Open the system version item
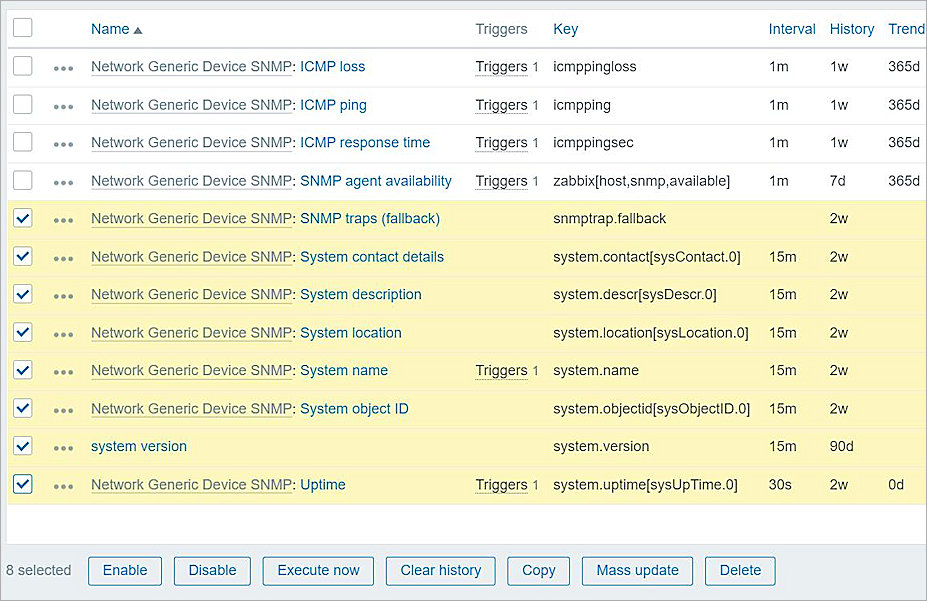The width and height of the screenshot is (927, 601). (x=139, y=446)
